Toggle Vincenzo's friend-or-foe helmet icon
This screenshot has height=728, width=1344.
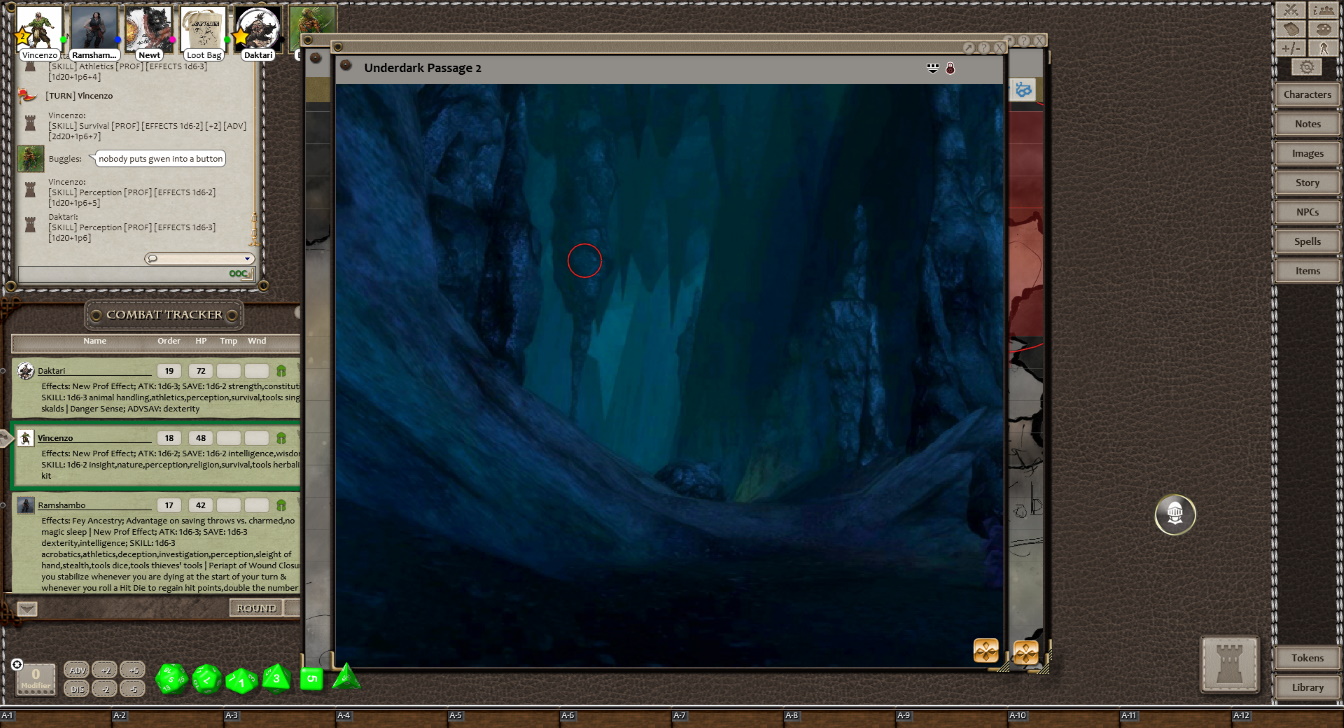pyautogui.click(x=281, y=438)
